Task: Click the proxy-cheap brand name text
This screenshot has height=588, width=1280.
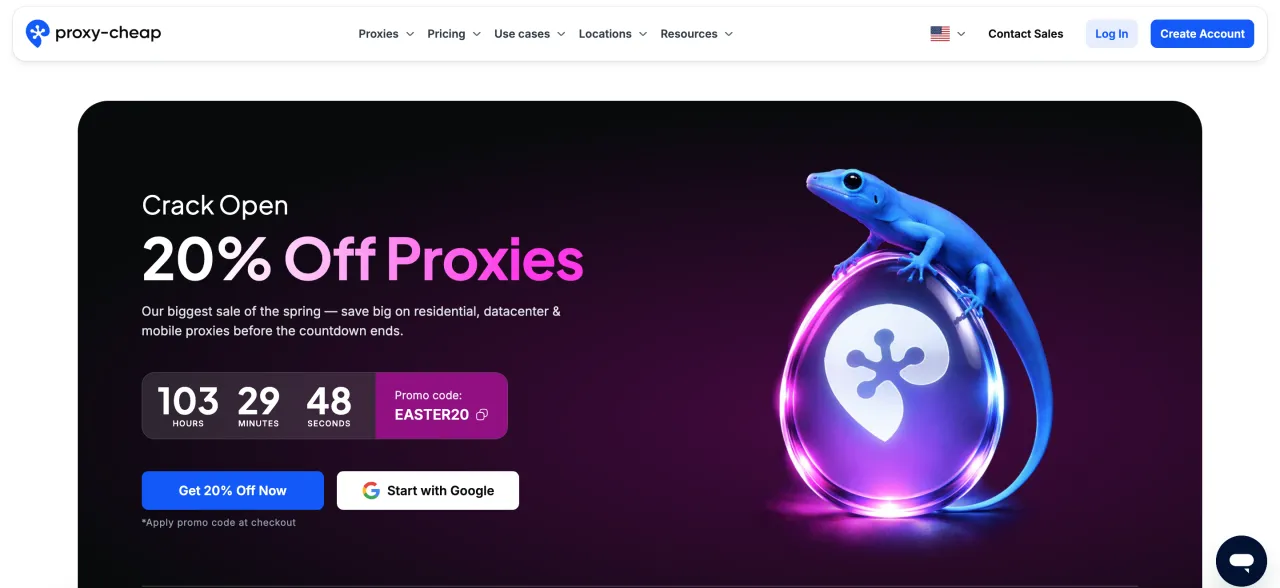Action: pyautogui.click(x=108, y=33)
